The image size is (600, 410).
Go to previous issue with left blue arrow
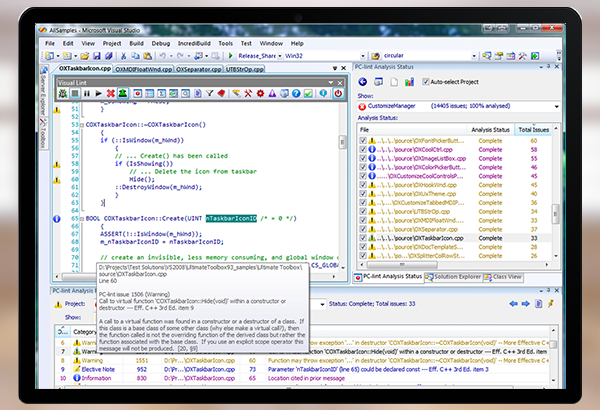click(x=514, y=304)
